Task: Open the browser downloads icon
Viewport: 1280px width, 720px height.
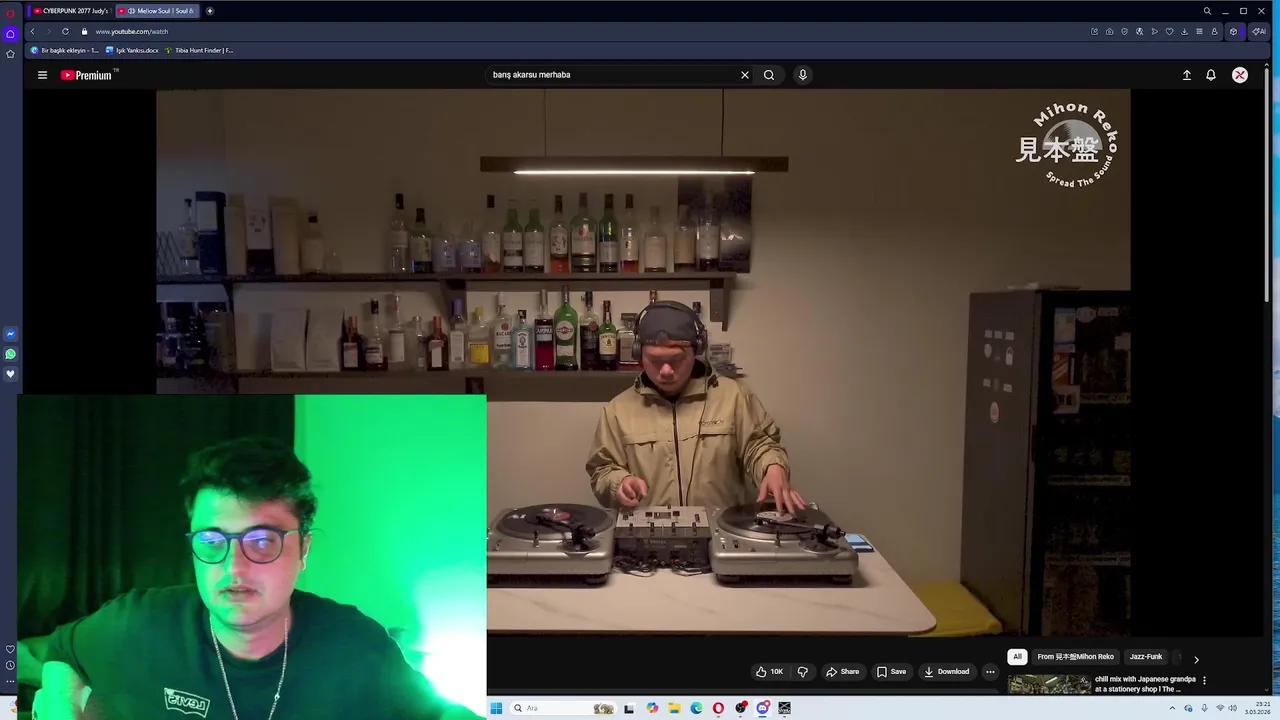Action: (1184, 31)
